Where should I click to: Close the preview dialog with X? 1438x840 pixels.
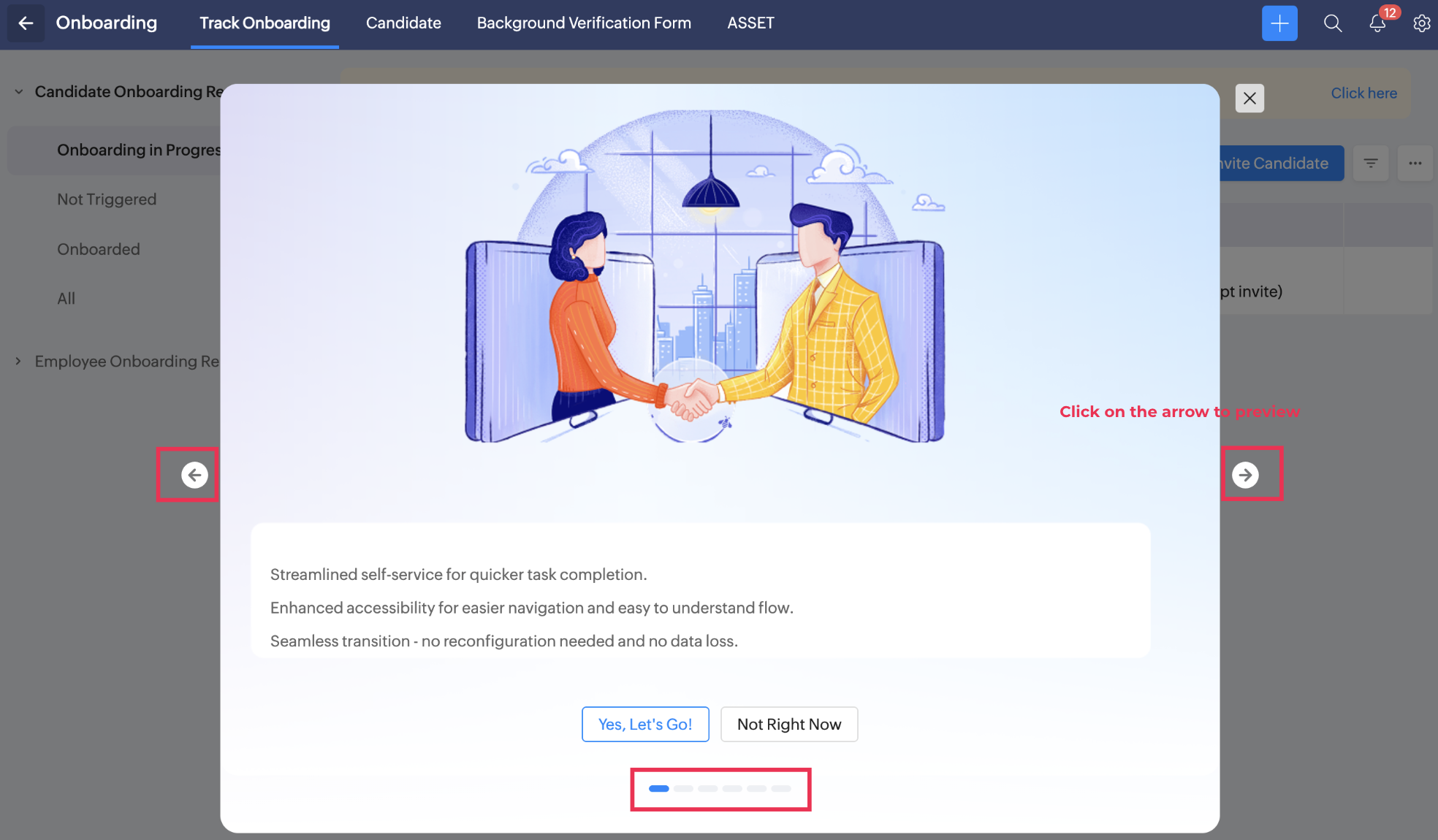click(x=1249, y=98)
